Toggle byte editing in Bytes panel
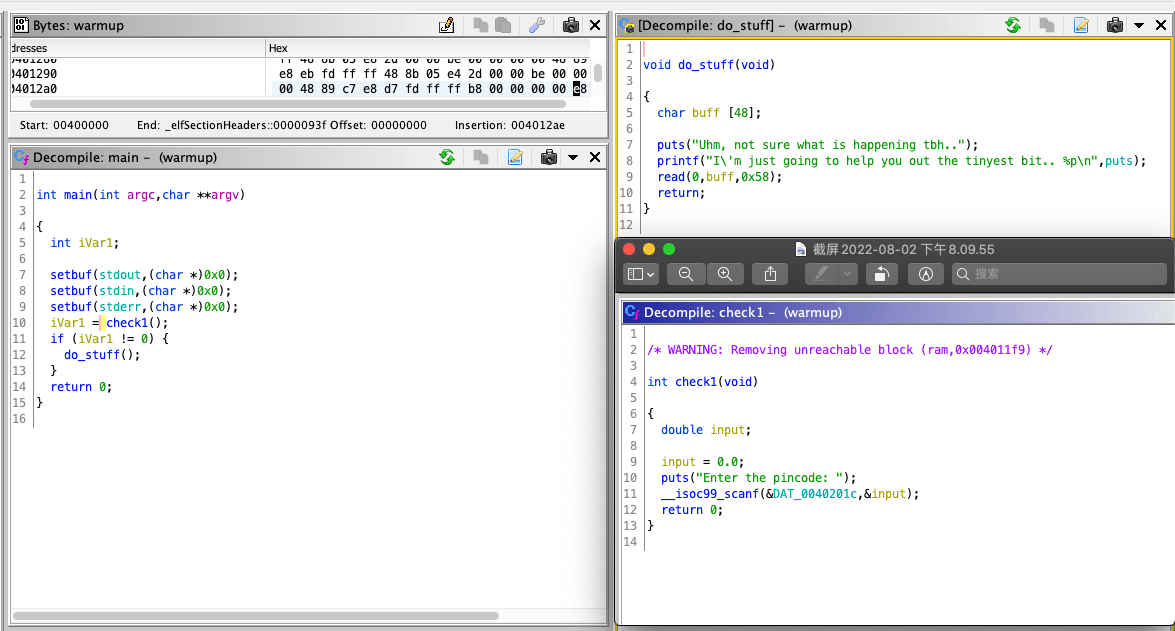1175x631 pixels. pos(447,25)
